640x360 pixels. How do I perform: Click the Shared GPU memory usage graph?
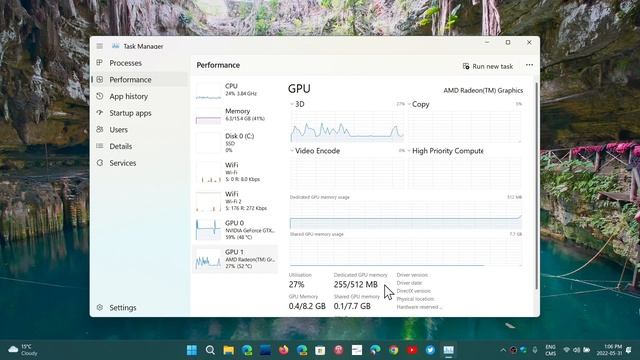pos(406,252)
